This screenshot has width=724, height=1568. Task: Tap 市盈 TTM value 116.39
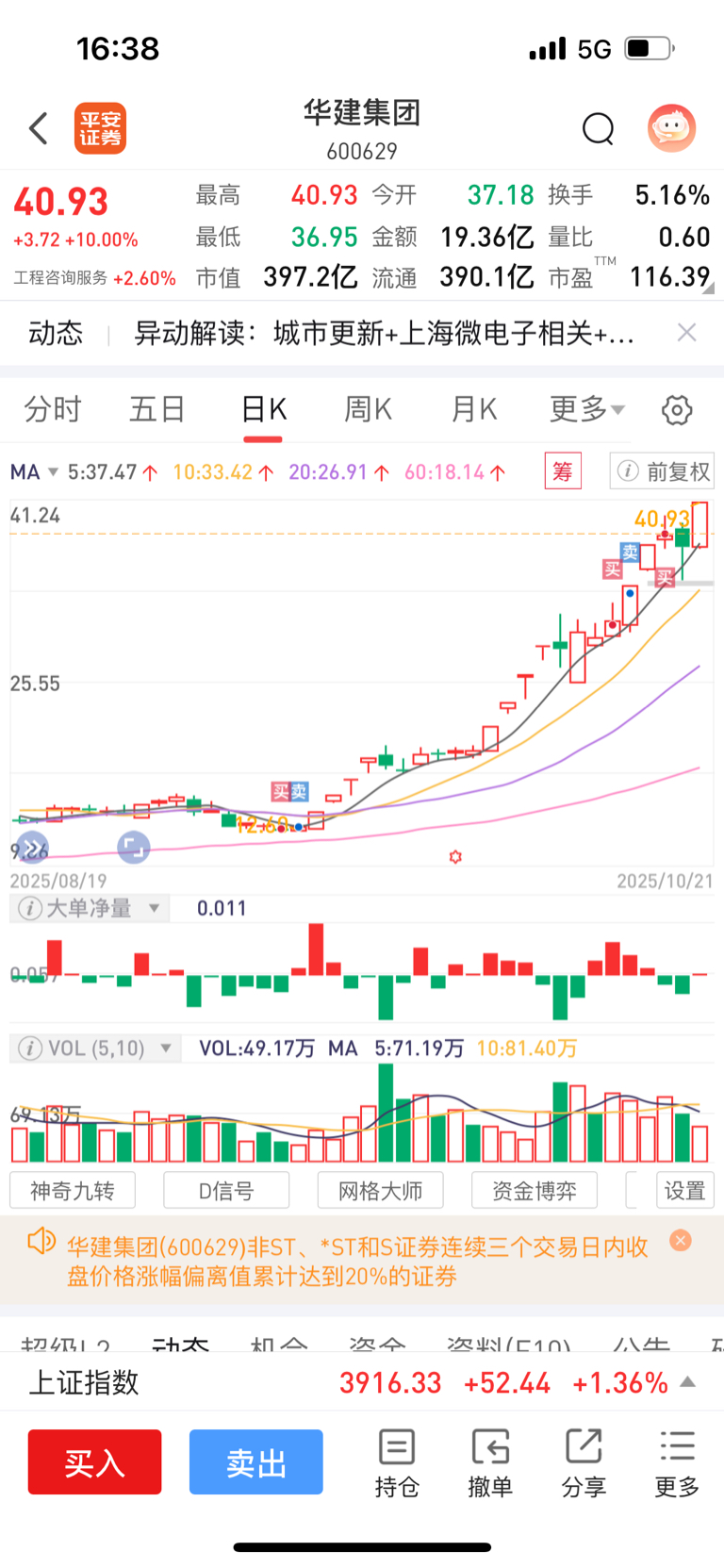coord(669,276)
